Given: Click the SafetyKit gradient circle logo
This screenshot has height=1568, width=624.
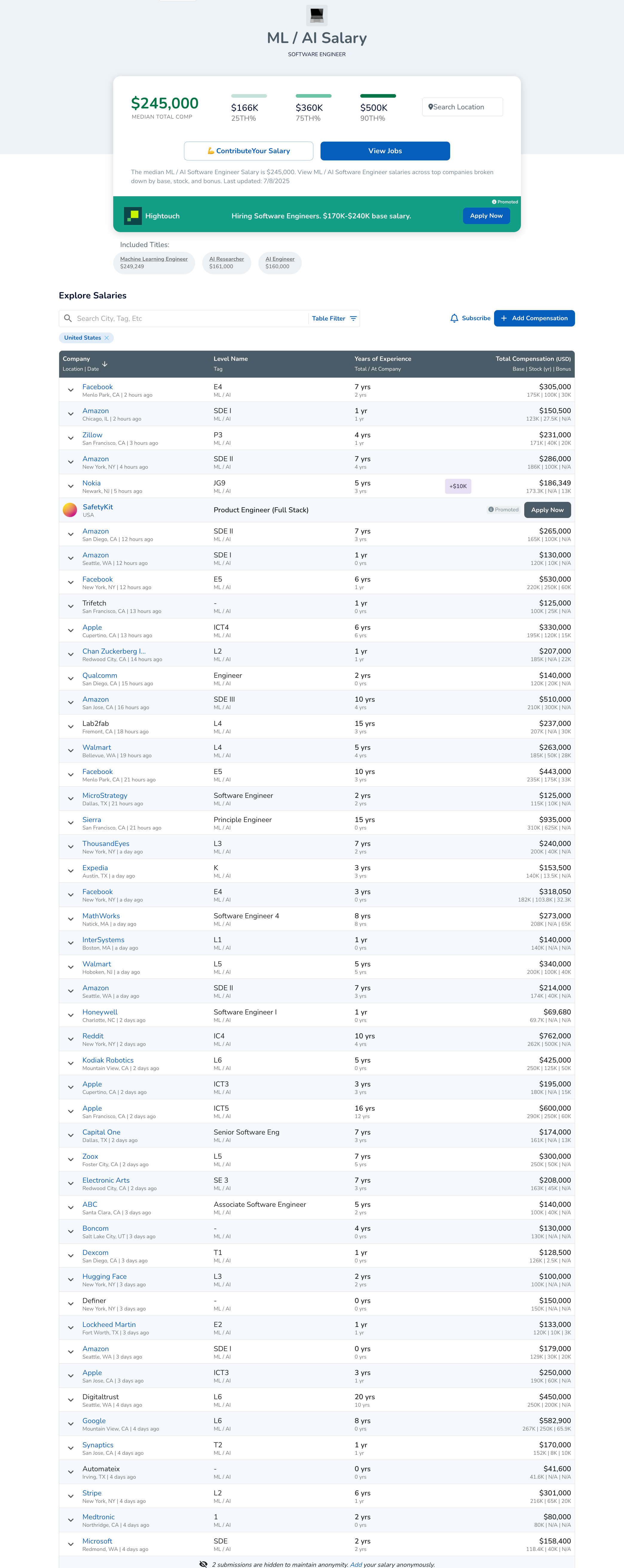Looking at the screenshot, I should click(x=70, y=510).
